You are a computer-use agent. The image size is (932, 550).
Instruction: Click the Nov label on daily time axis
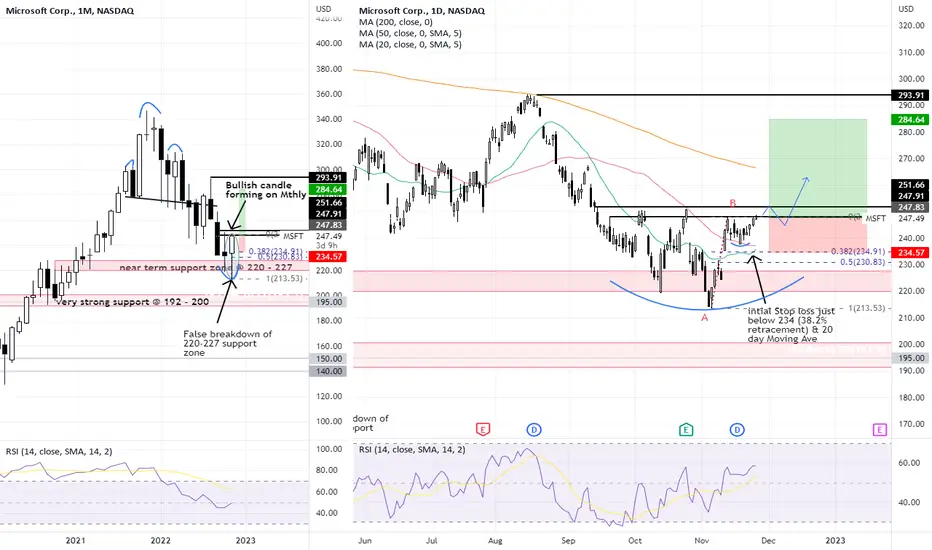(x=702, y=540)
